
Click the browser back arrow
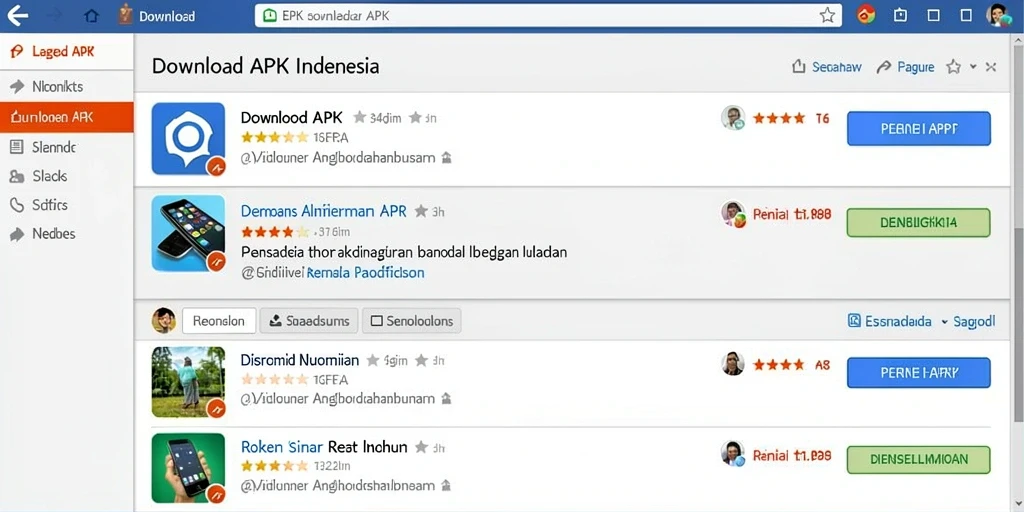click(16, 15)
